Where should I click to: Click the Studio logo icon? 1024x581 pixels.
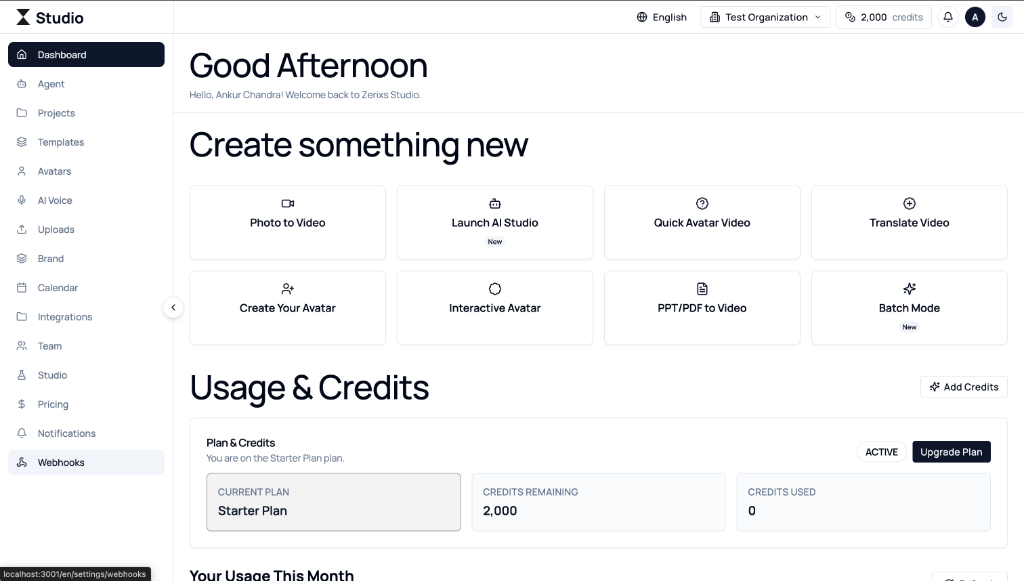coord(23,17)
